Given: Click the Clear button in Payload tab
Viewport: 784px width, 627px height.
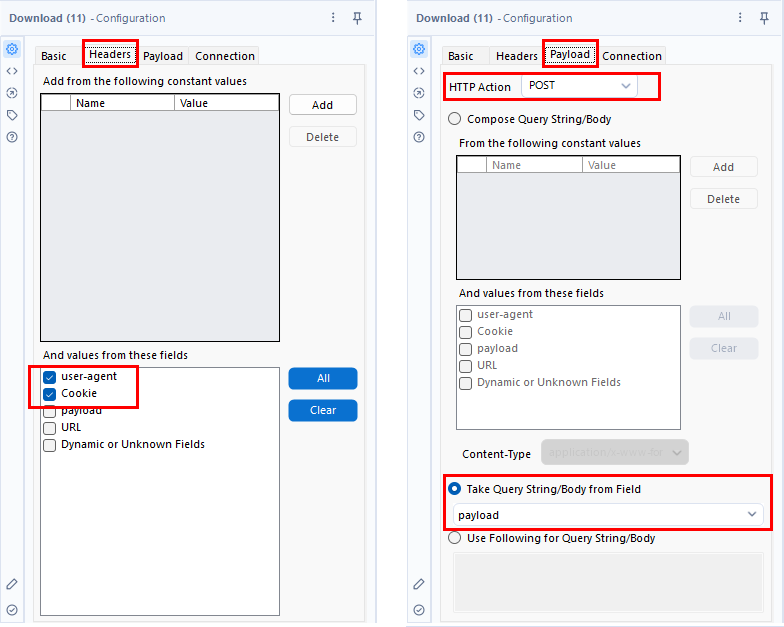Looking at the screenshot, I should pyautogui.click(x=724, y=348).
